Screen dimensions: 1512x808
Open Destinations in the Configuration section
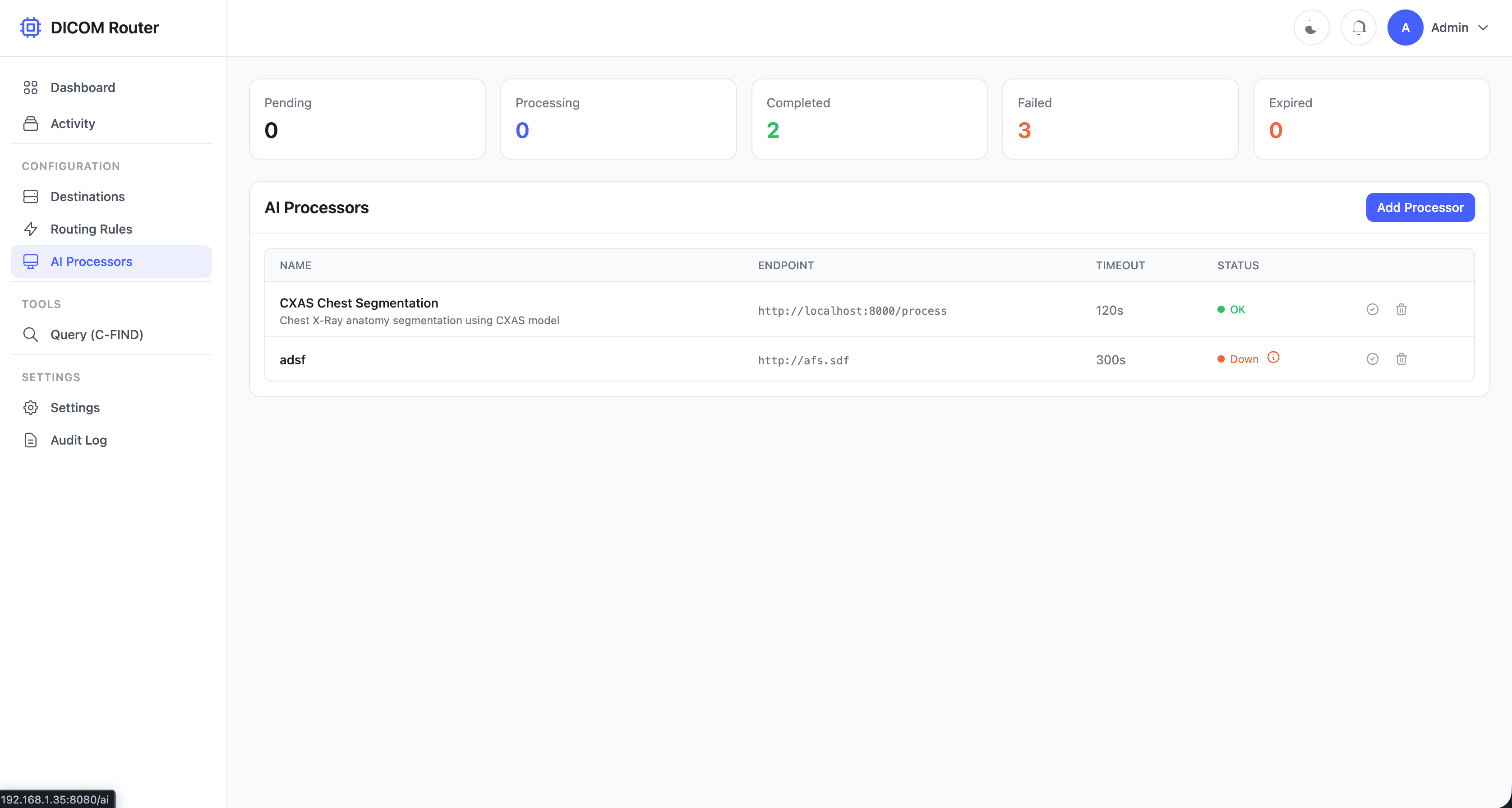click(87, 197)
